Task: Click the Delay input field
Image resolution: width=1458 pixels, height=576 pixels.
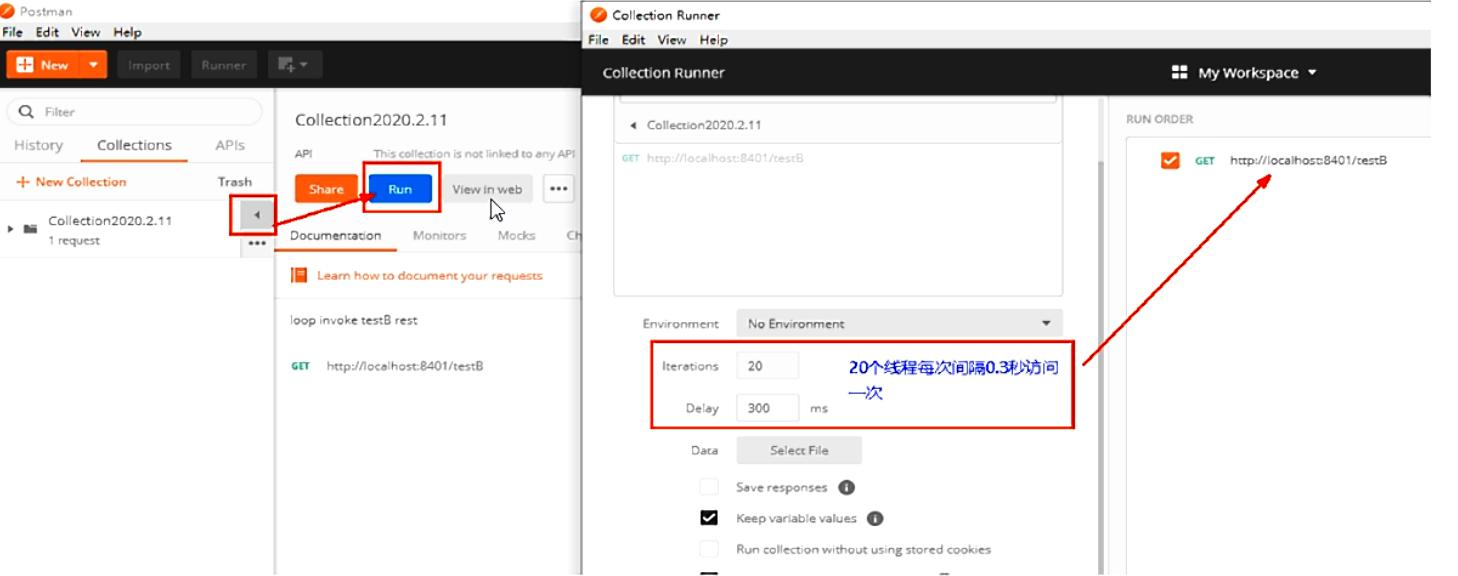Action: click(x=767, y=408)
